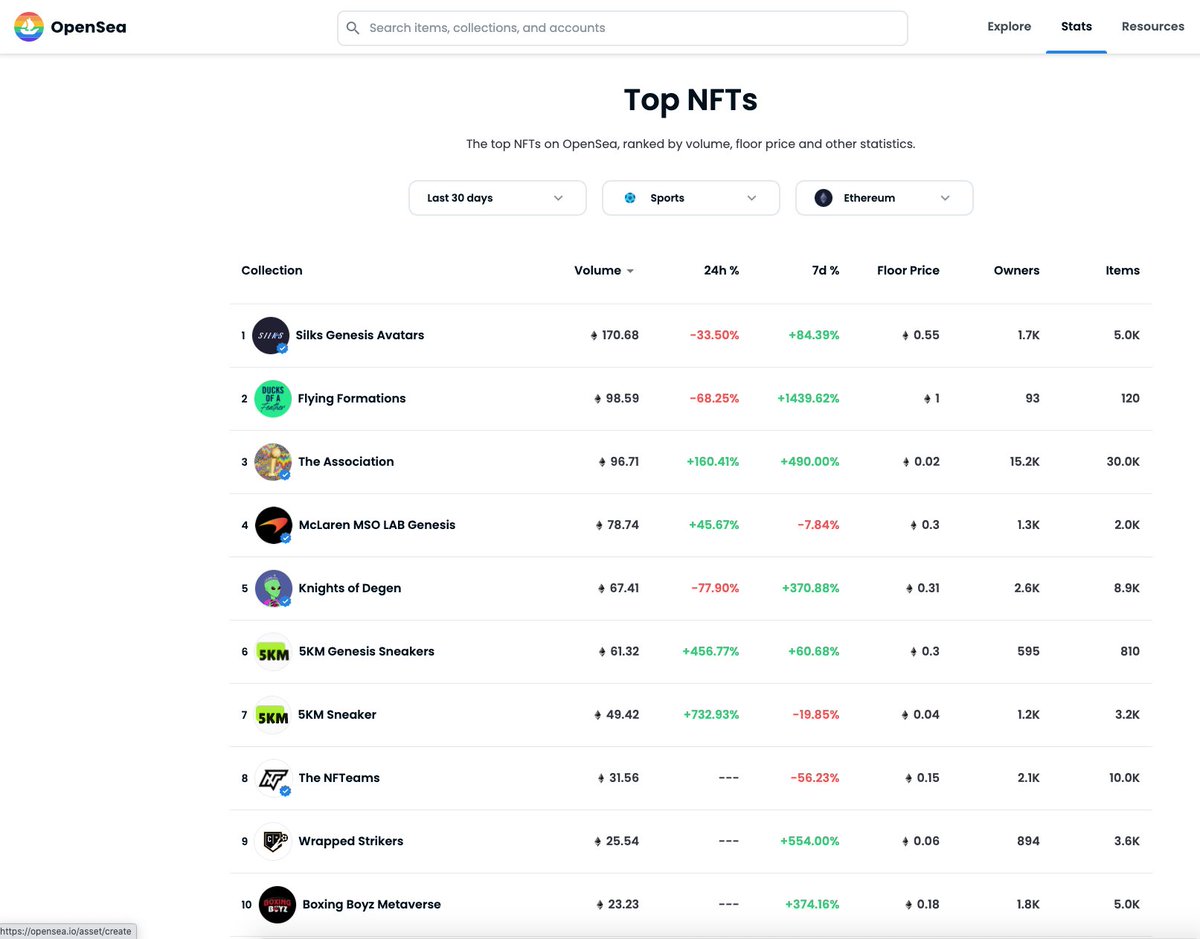
Task: Open the Knights of Degen link
Action: click(350, 588)
